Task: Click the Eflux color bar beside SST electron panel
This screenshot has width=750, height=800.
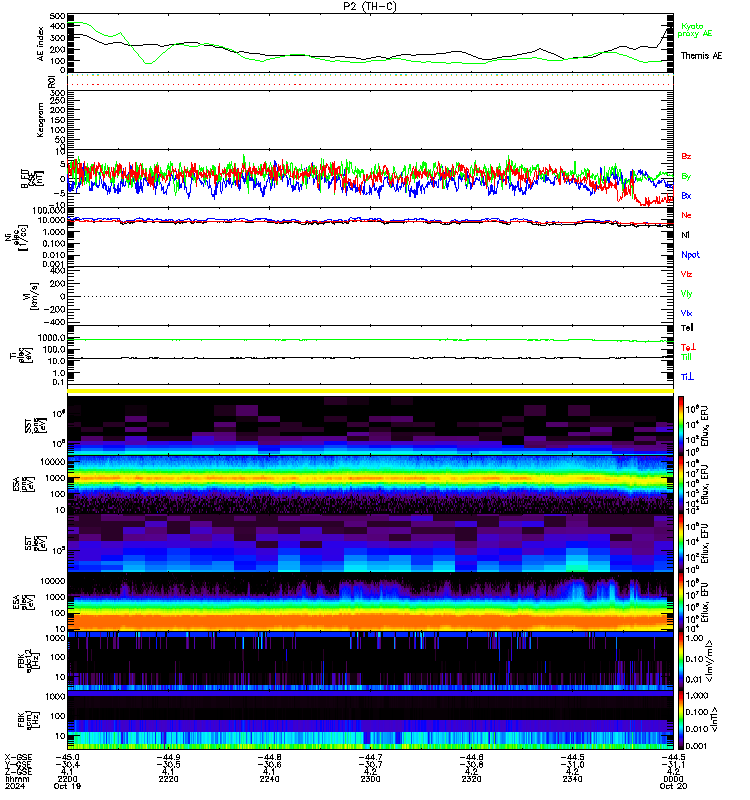Action: (x=681, y=543)
